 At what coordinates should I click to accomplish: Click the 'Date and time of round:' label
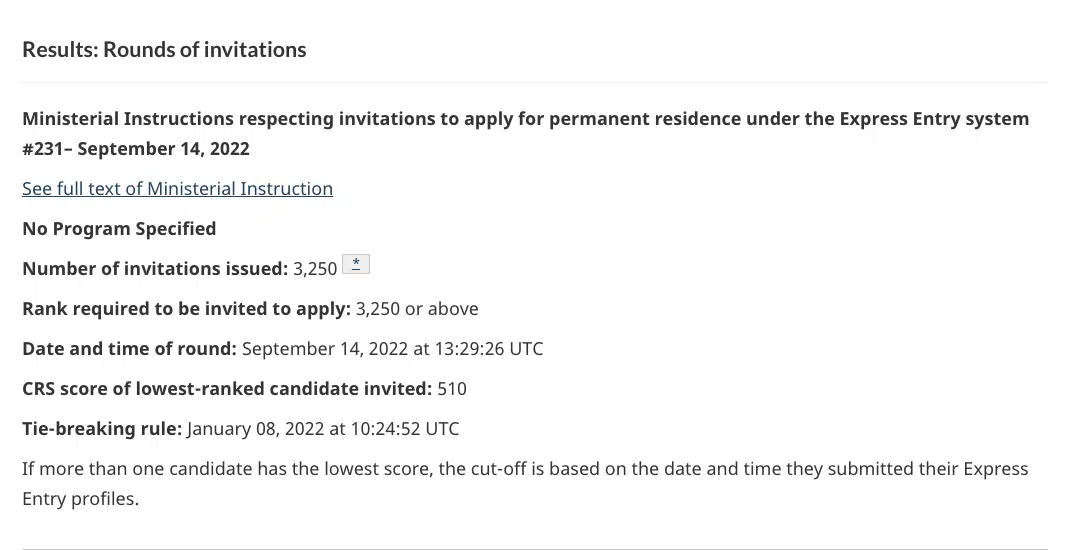pyautogui.click(x=129, y=349)
